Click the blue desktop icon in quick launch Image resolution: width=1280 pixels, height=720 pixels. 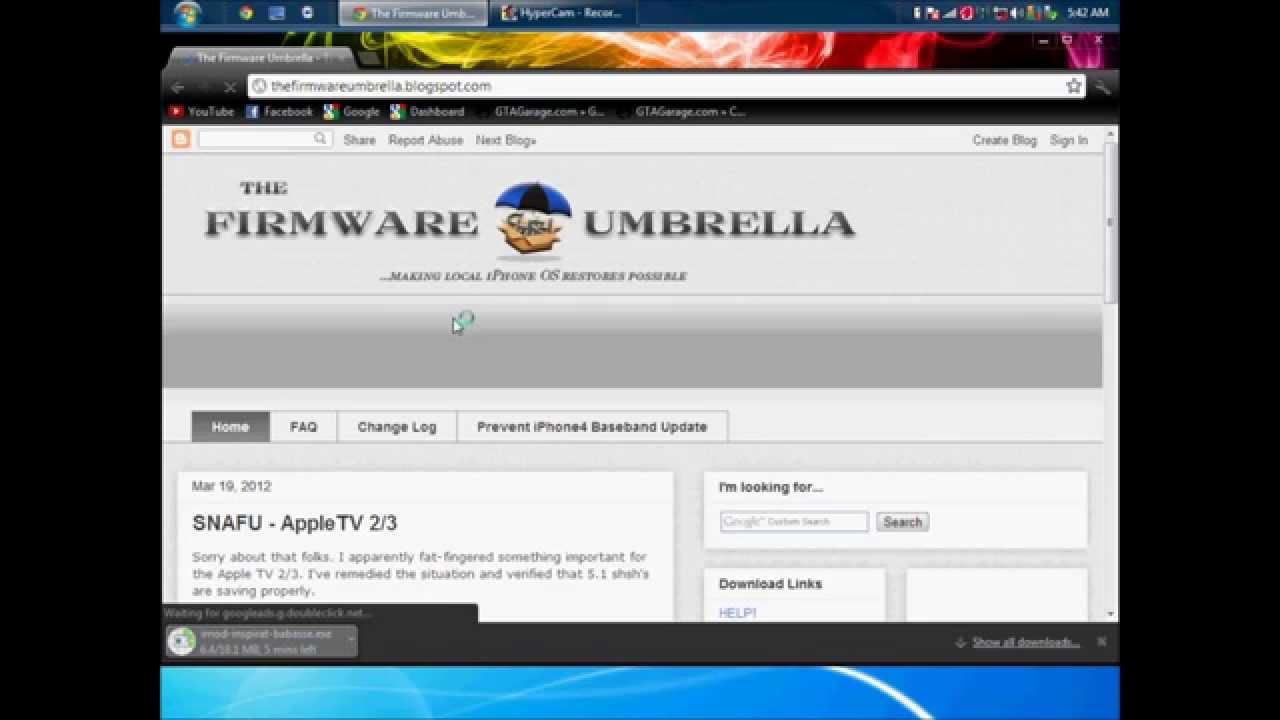coord(277,13)
